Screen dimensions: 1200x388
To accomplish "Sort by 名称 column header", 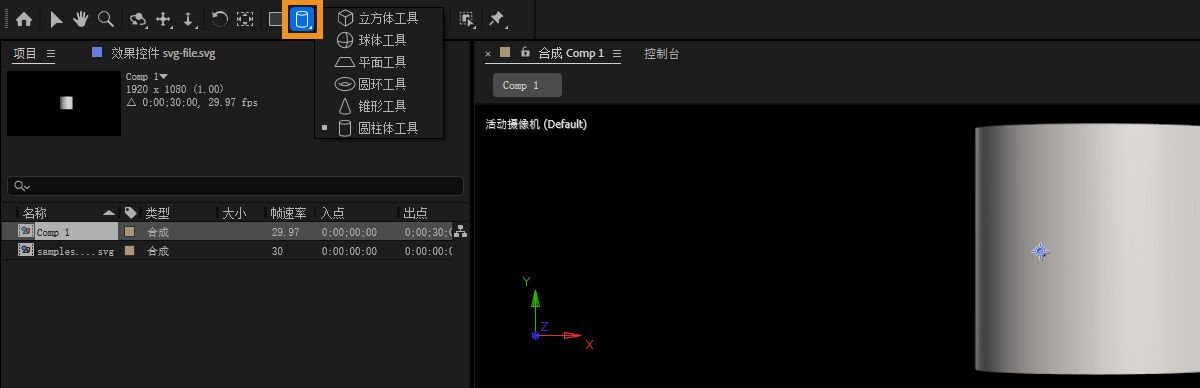I will click(x=35, y=213).
